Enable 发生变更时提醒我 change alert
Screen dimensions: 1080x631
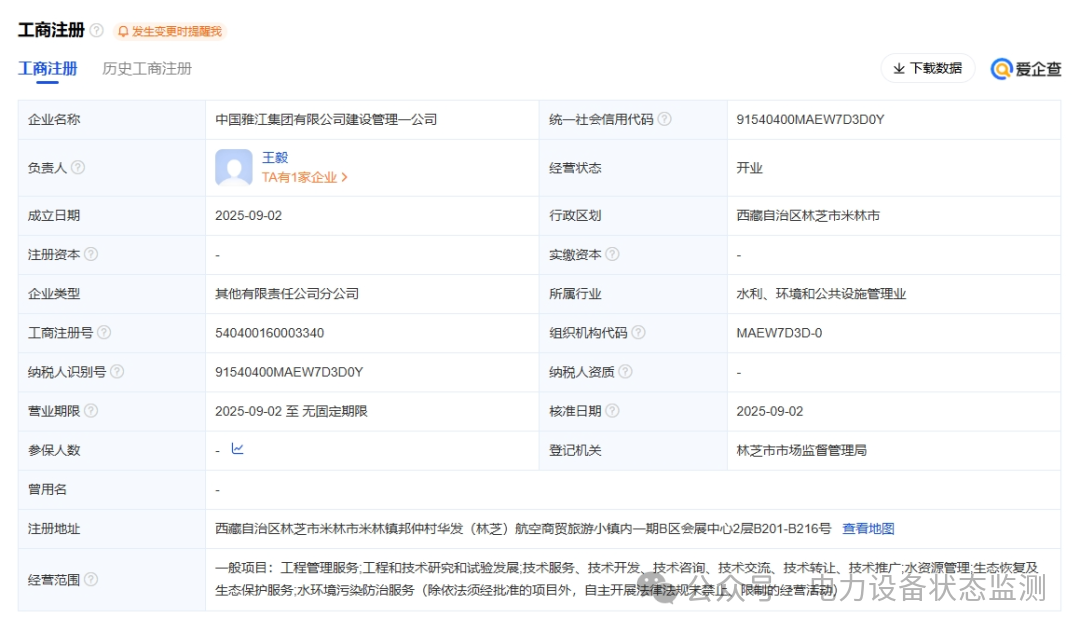pyautogui.click(x=170, y=31)
